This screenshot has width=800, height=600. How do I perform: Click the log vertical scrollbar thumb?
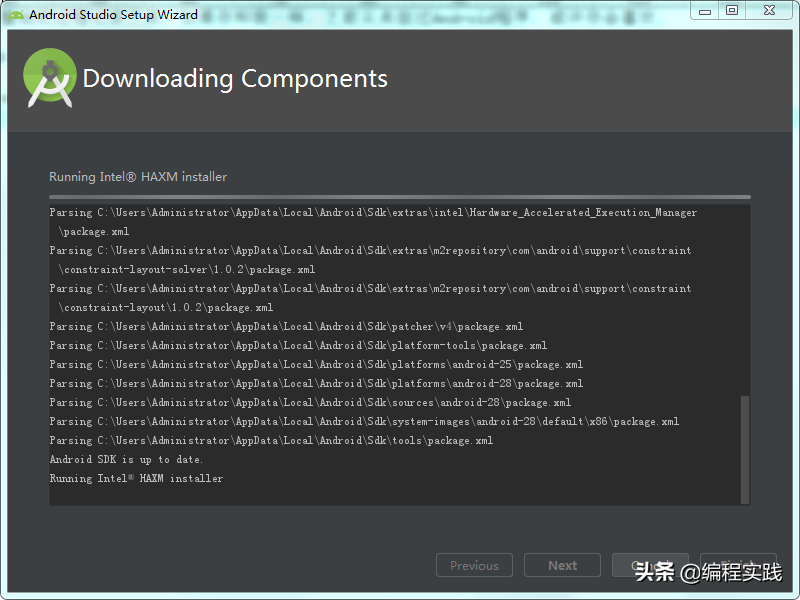[745, 449]
